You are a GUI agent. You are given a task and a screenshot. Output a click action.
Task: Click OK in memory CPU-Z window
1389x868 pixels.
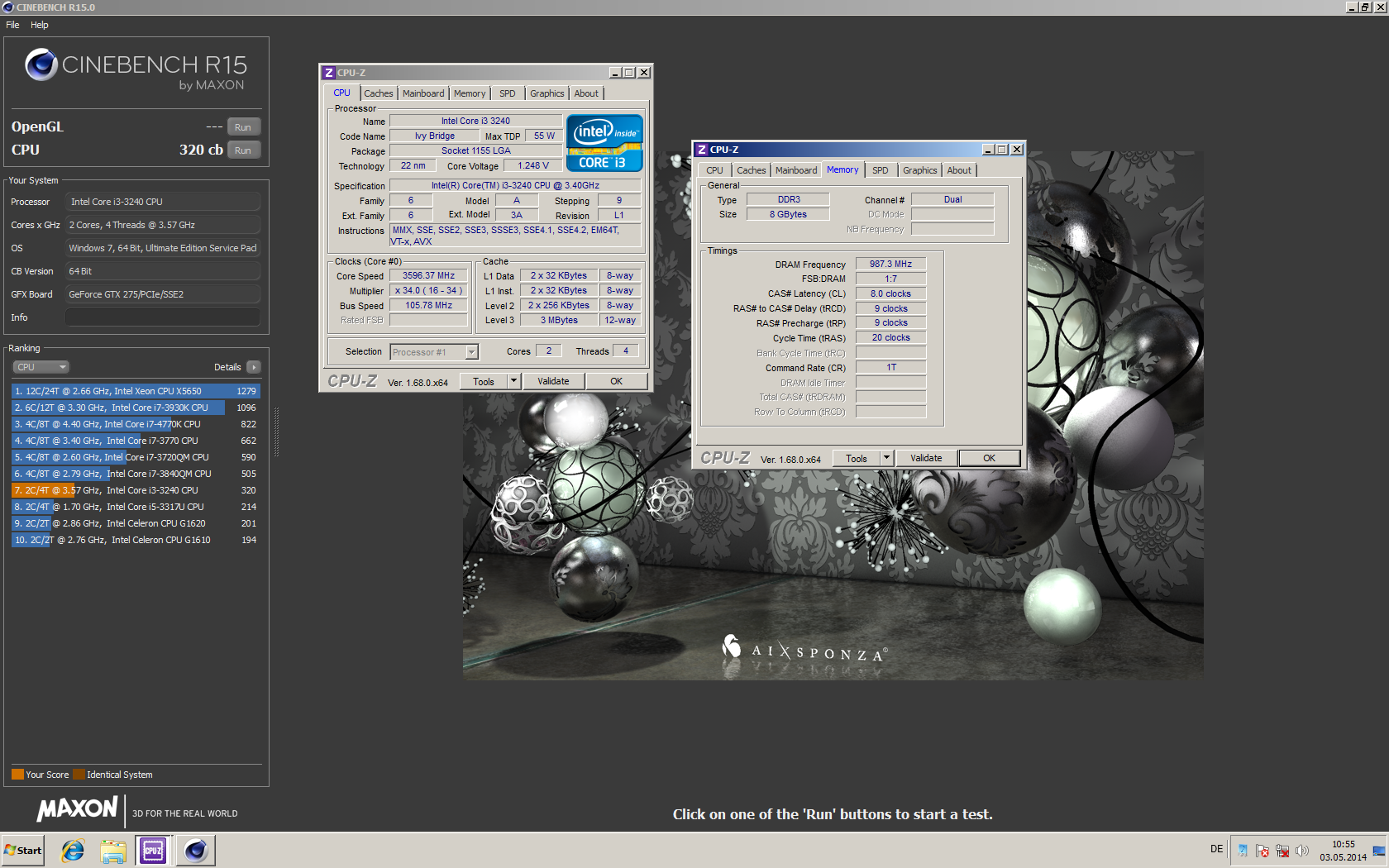pyautogui.click(x=989, y=458)
